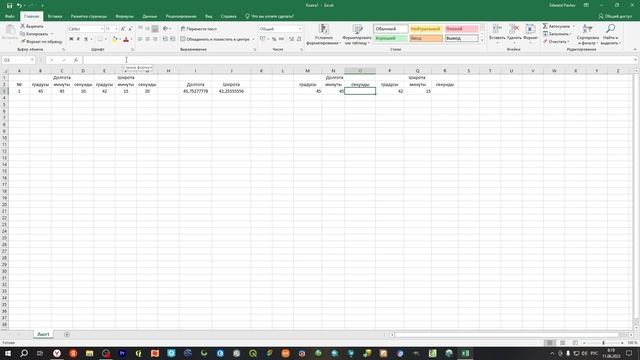Open the Fill (Заполнить) dropdown
The image size is (640, 360).
(557, 34)
